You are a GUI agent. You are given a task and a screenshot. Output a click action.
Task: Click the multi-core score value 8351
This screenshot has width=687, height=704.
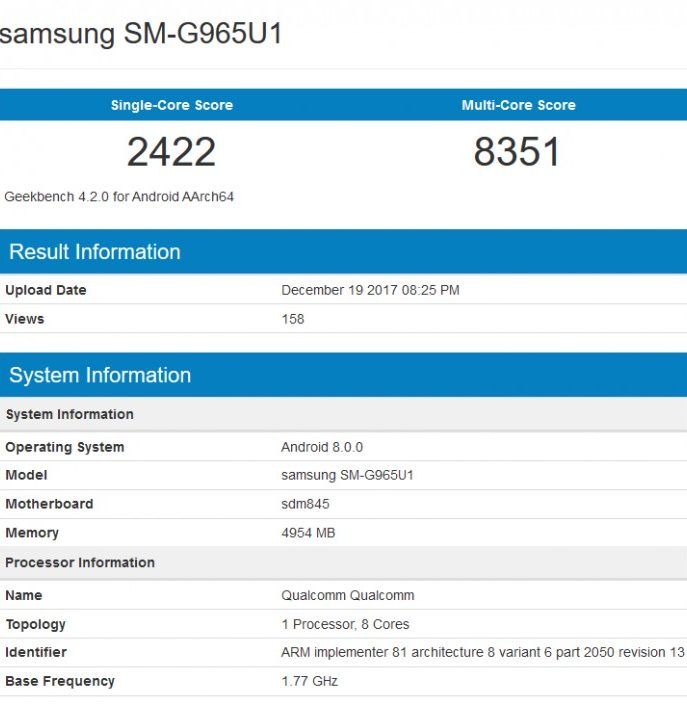(517, 152)
